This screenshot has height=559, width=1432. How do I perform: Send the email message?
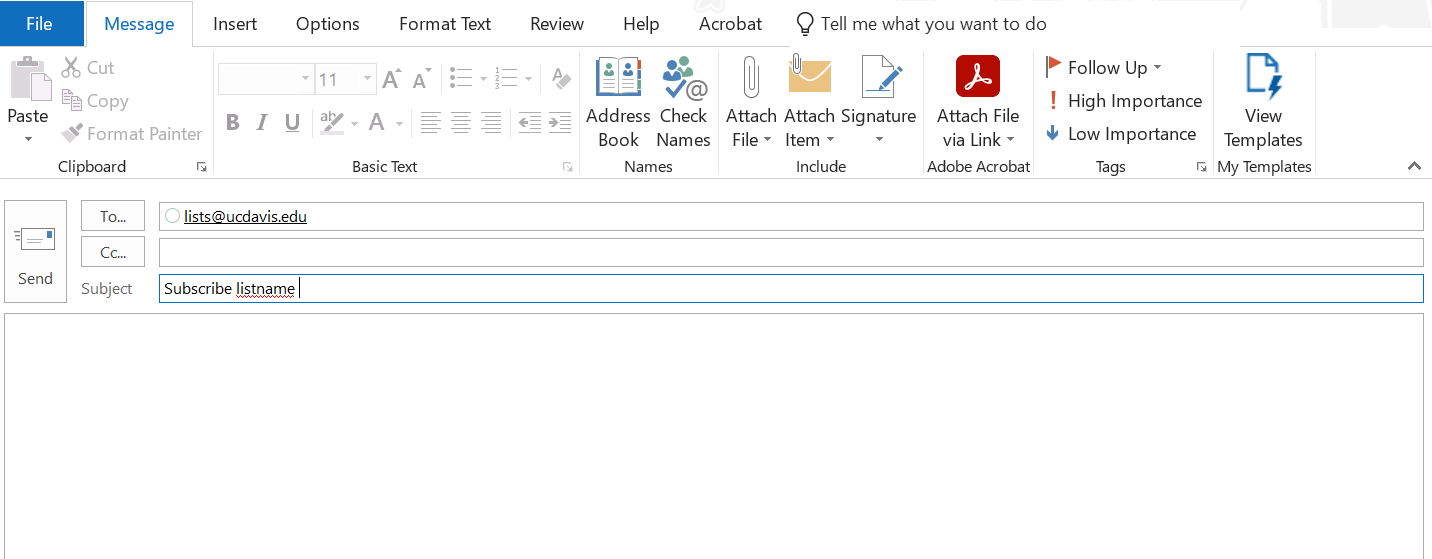tap(35, 251)
